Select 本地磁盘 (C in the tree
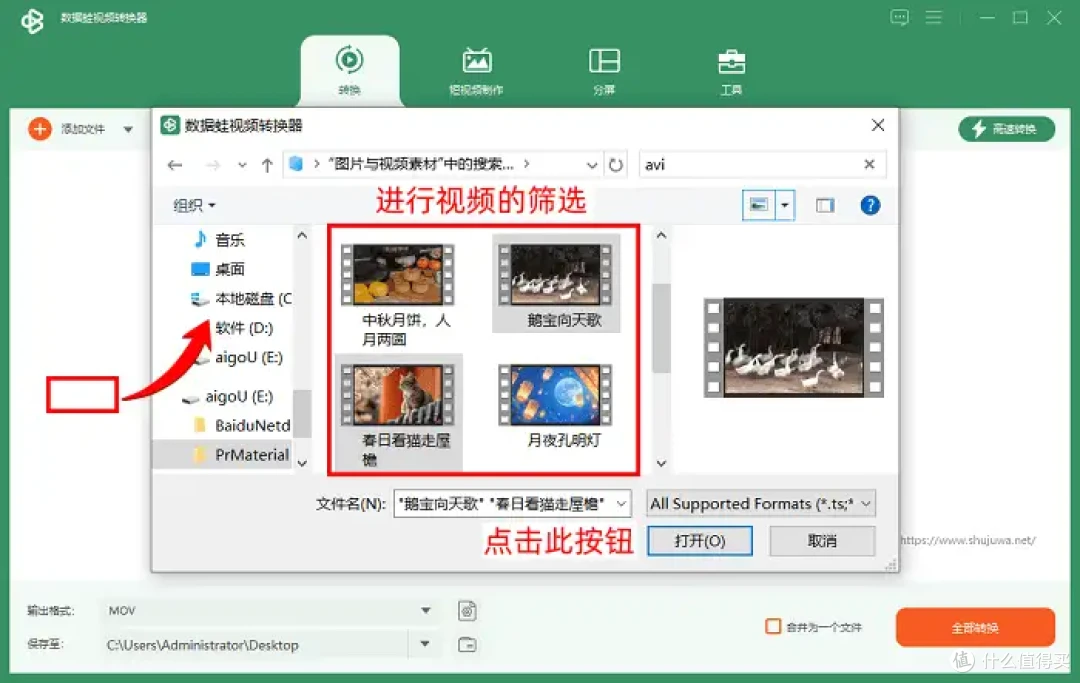This screenshot has width=1080, height=683. coord(241,299)
